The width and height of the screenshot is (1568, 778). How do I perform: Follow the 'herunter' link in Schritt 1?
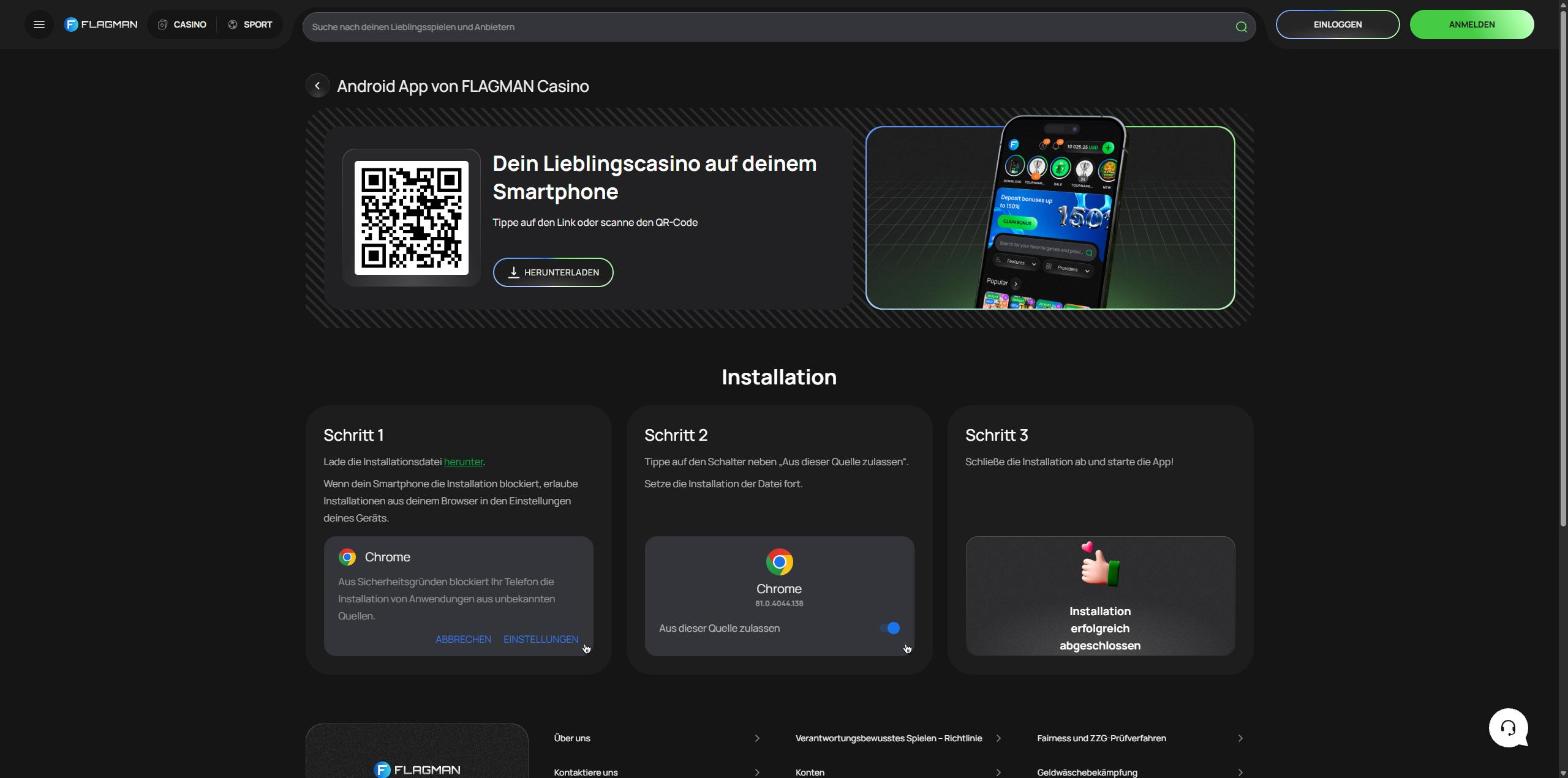coord(463,462)
